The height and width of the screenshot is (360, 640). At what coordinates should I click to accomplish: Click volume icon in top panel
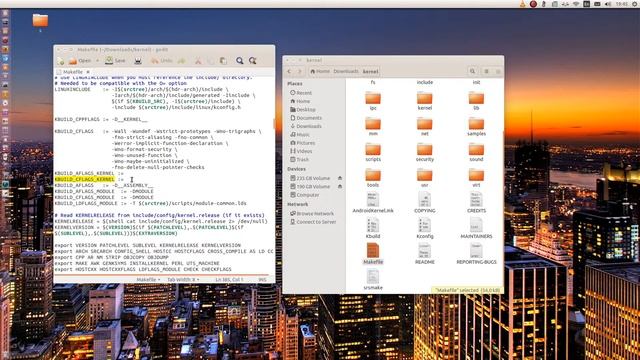pyautogui.click(x=608, y=4)
